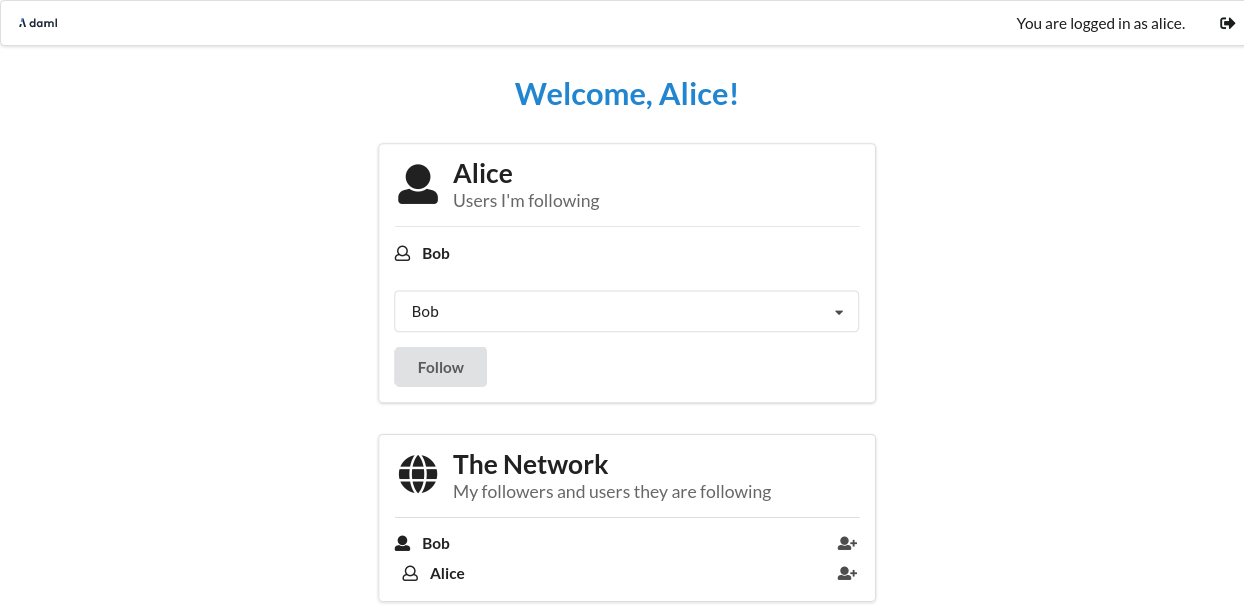
Task: Click the user outline icon beside Bob
Action: 403,253
